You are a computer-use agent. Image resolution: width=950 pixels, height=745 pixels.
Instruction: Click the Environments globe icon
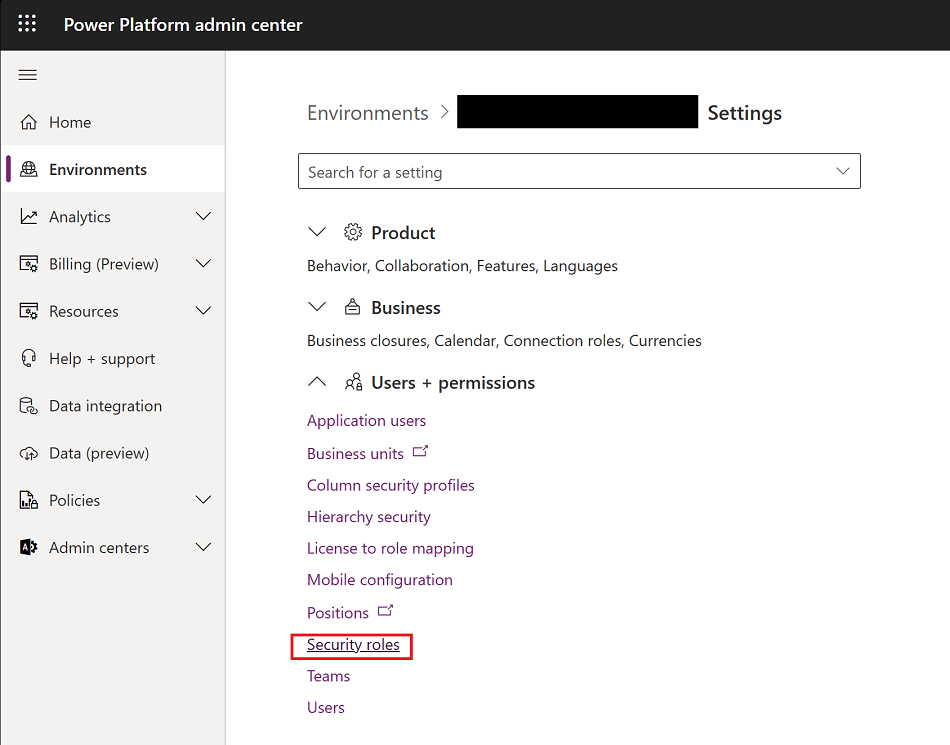click(x=31, y=168)
